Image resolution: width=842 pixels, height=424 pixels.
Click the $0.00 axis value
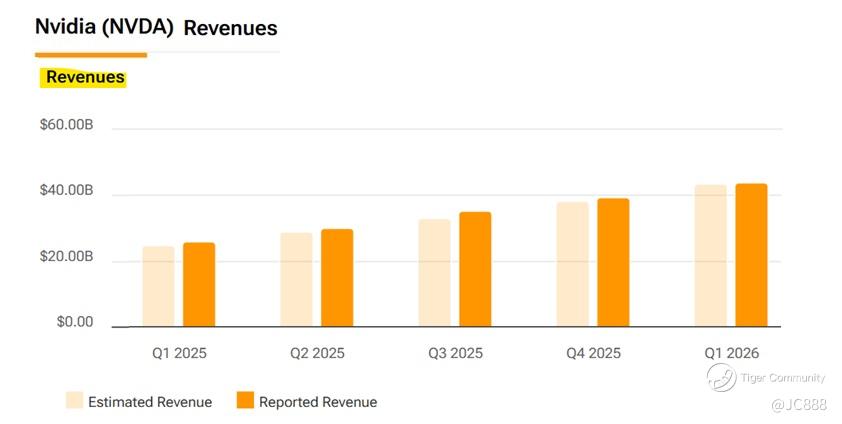(x=75, y=322)
